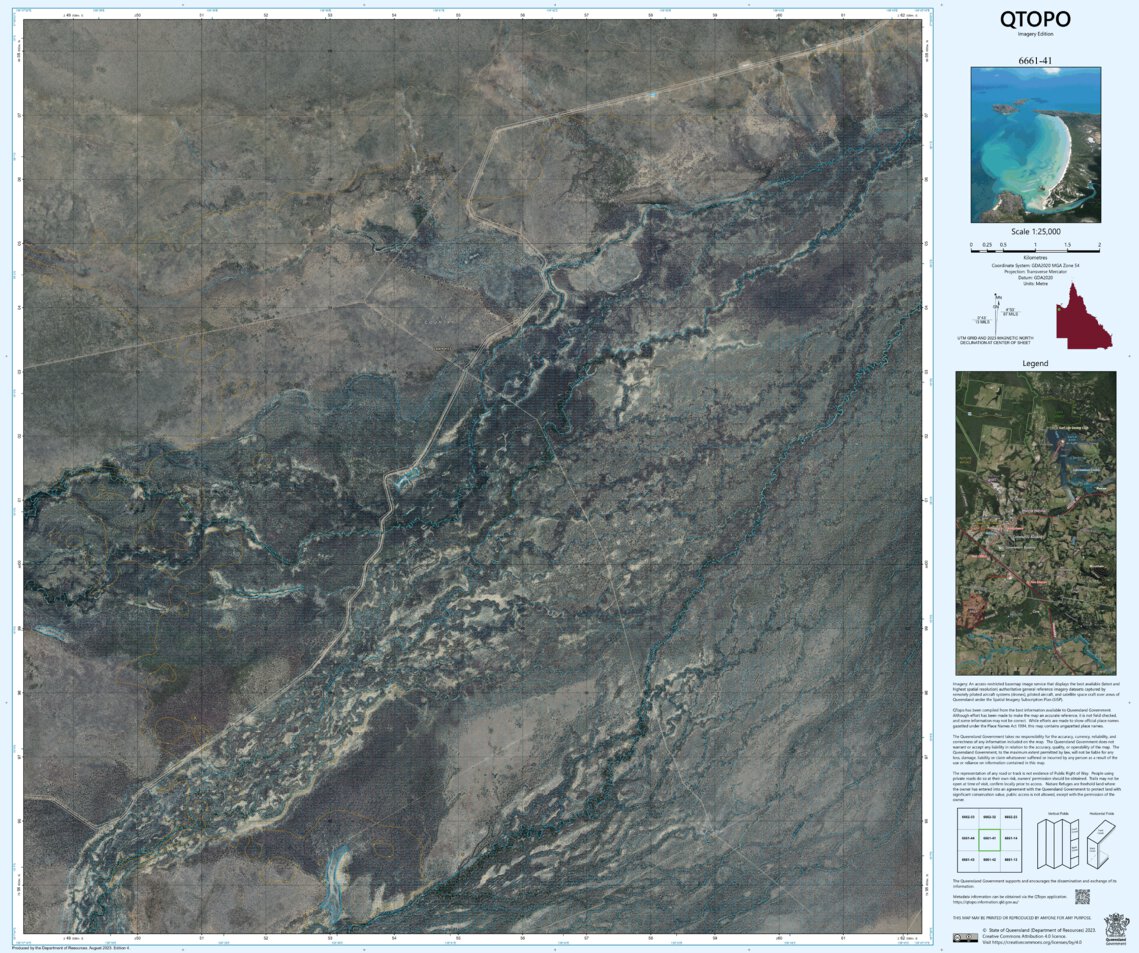Highlight the current sheet 6661-41 in the index
1139x953 pixels.
click(x=990, y=838)
